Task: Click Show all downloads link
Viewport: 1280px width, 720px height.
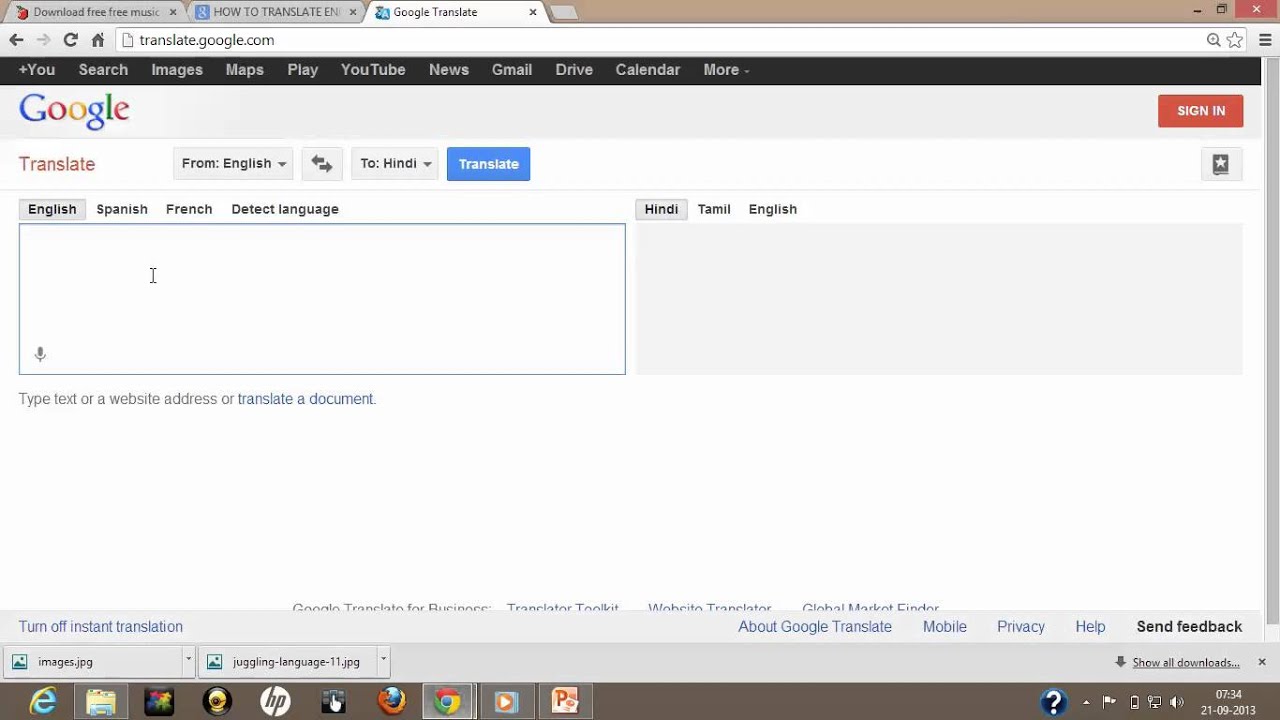Action: point(1186,663)
